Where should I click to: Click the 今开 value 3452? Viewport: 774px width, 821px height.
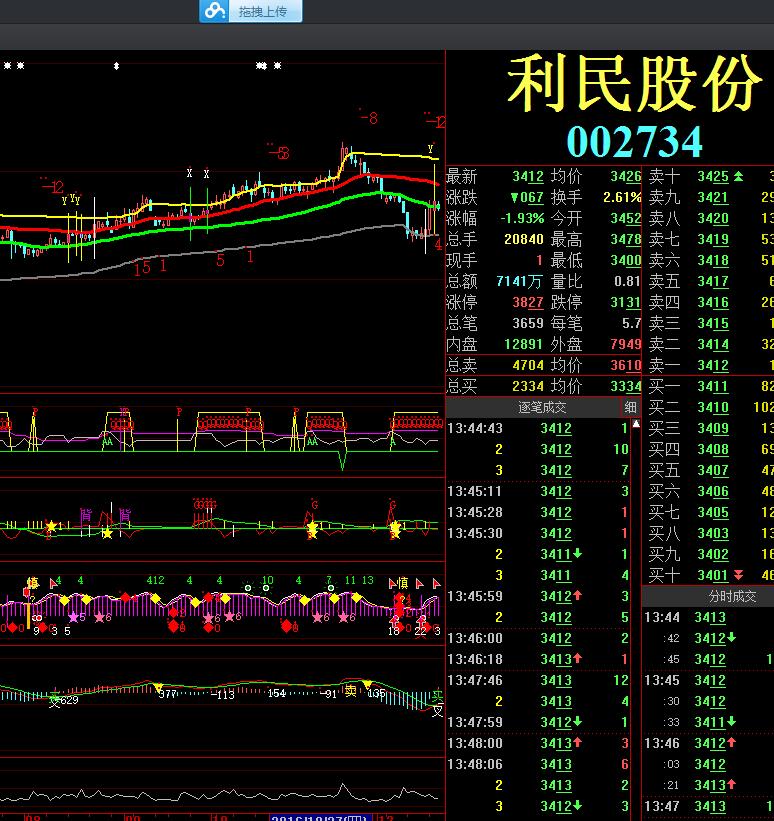click(626, 218)
